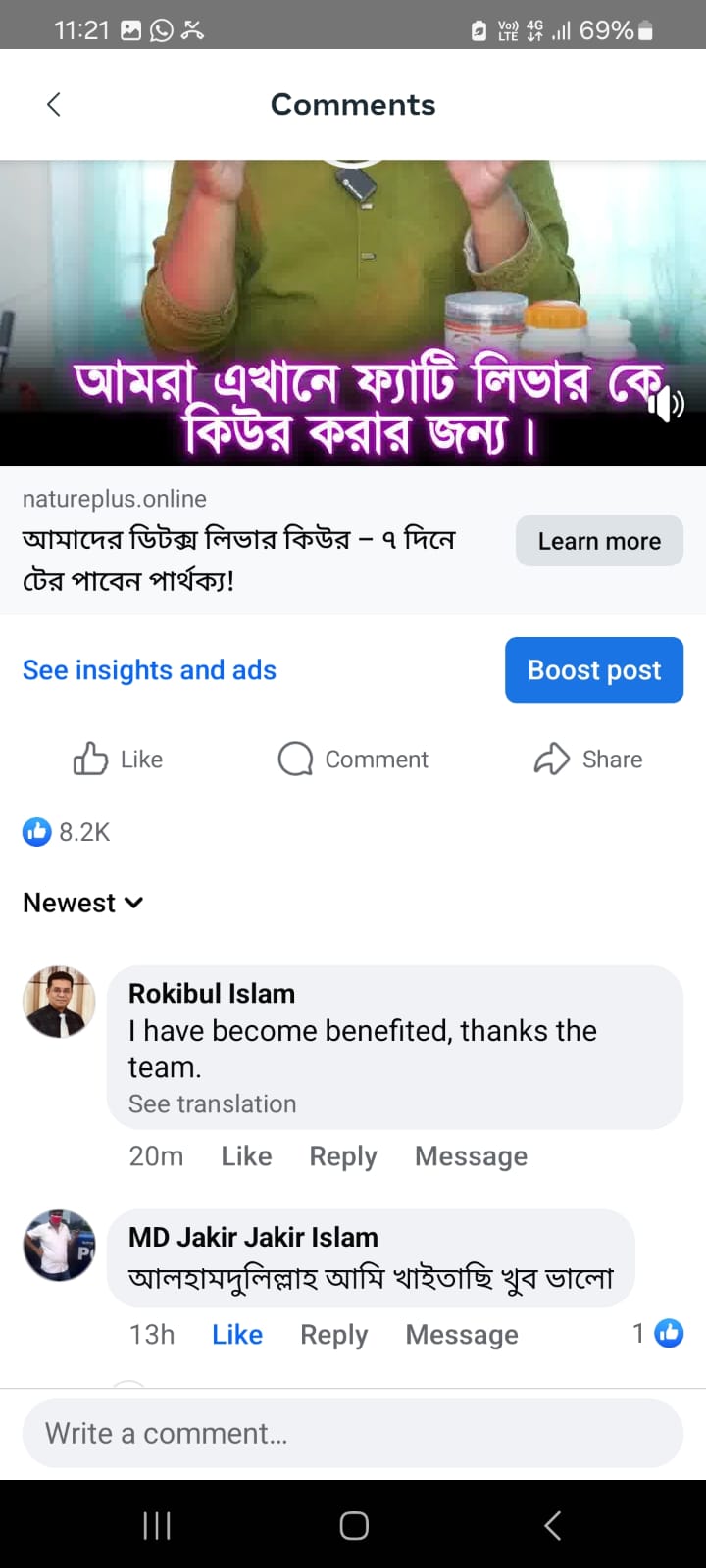Viewport: 706px width, 1568px height.
Task: Tap the Comment speech bubble icon
Action: point(295,759)
